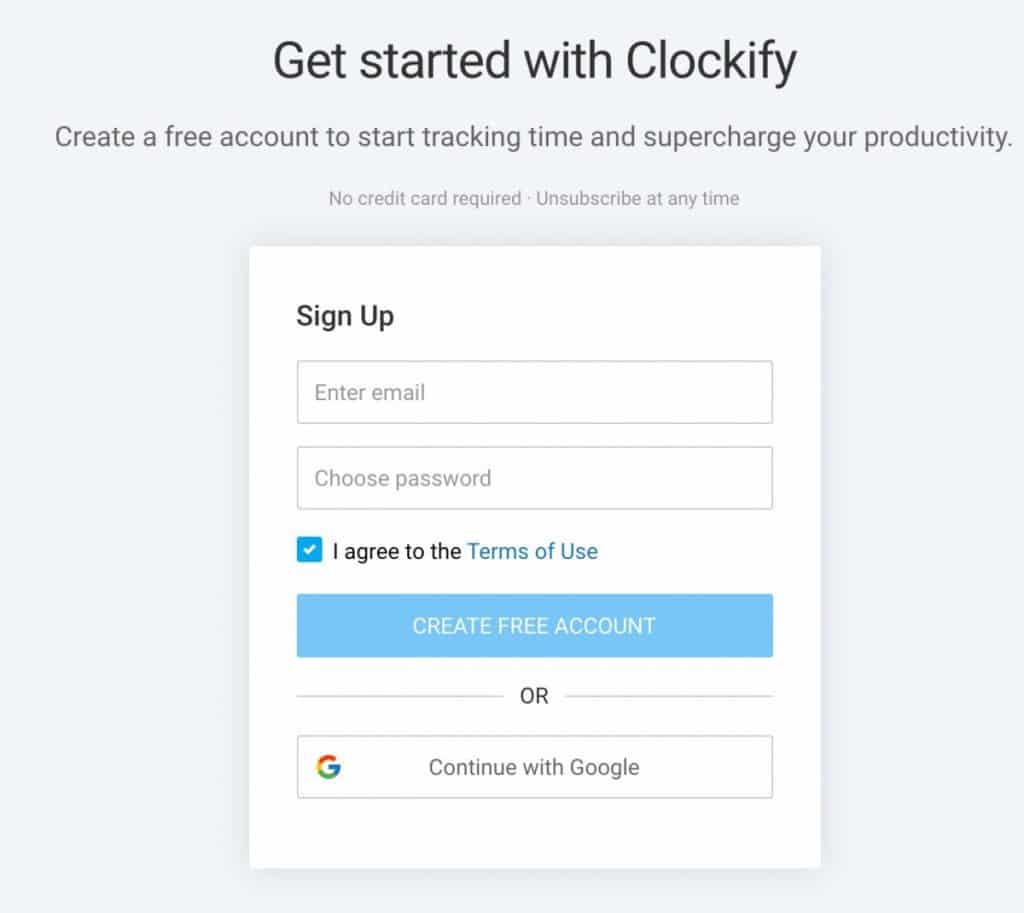Click inside the password placeholder text
This screenshot has width=1024, height=913.
(402, 479)
